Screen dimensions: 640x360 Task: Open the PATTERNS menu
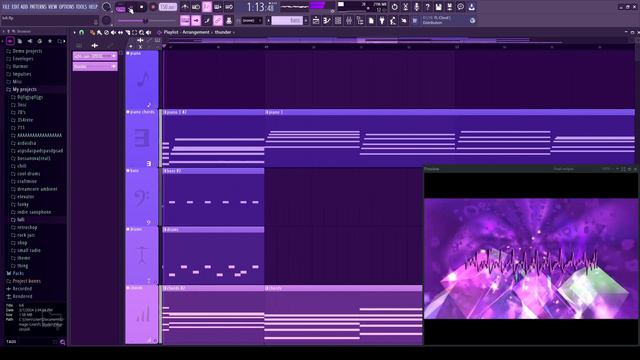(38, 7)
